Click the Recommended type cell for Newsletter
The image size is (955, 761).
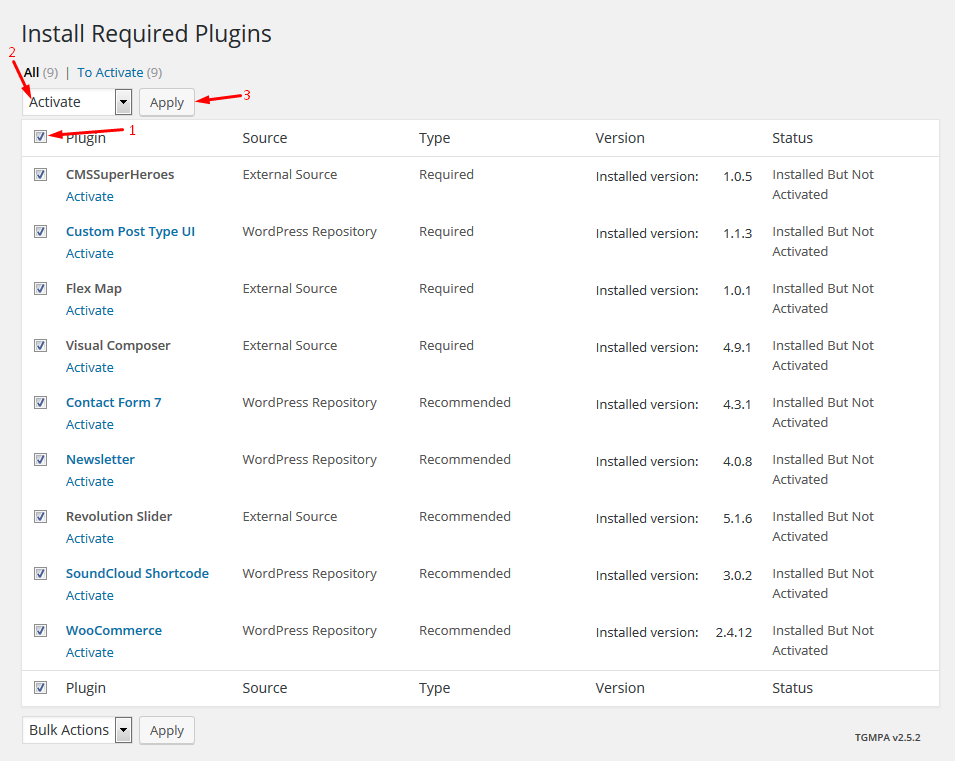pyautogui.click(x=465, y=459)
